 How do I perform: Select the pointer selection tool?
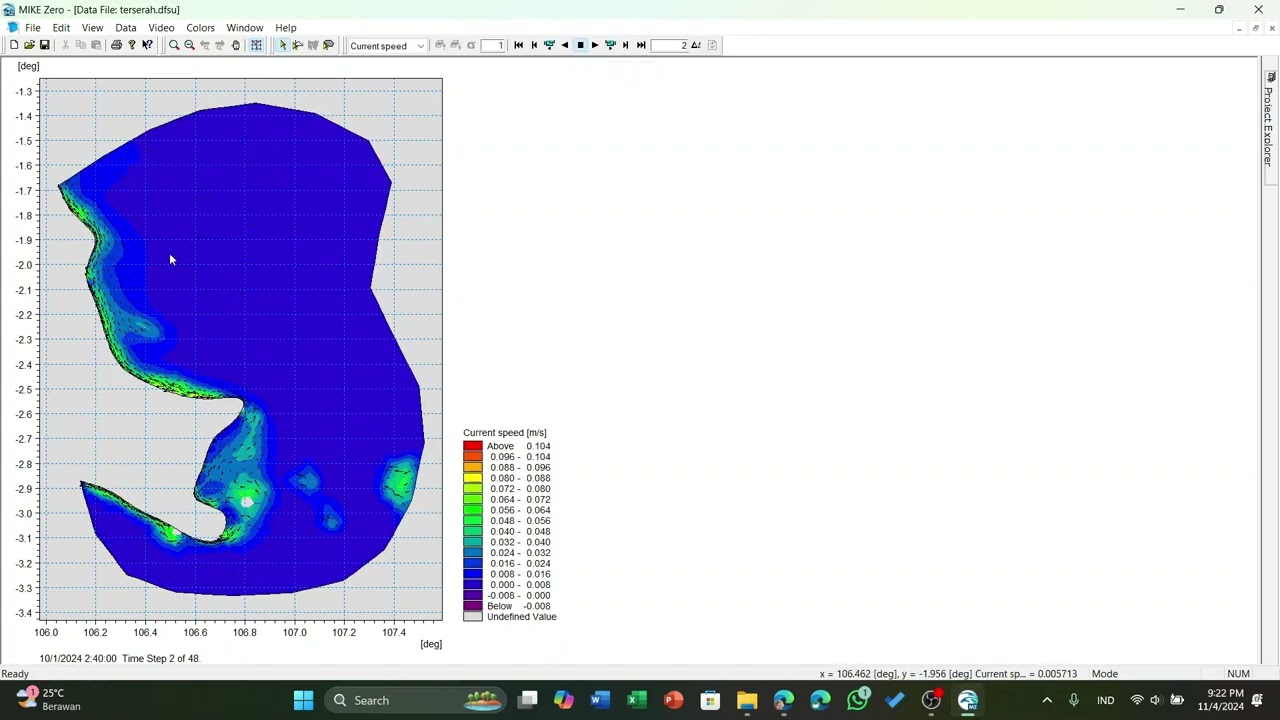click(283, 45)
